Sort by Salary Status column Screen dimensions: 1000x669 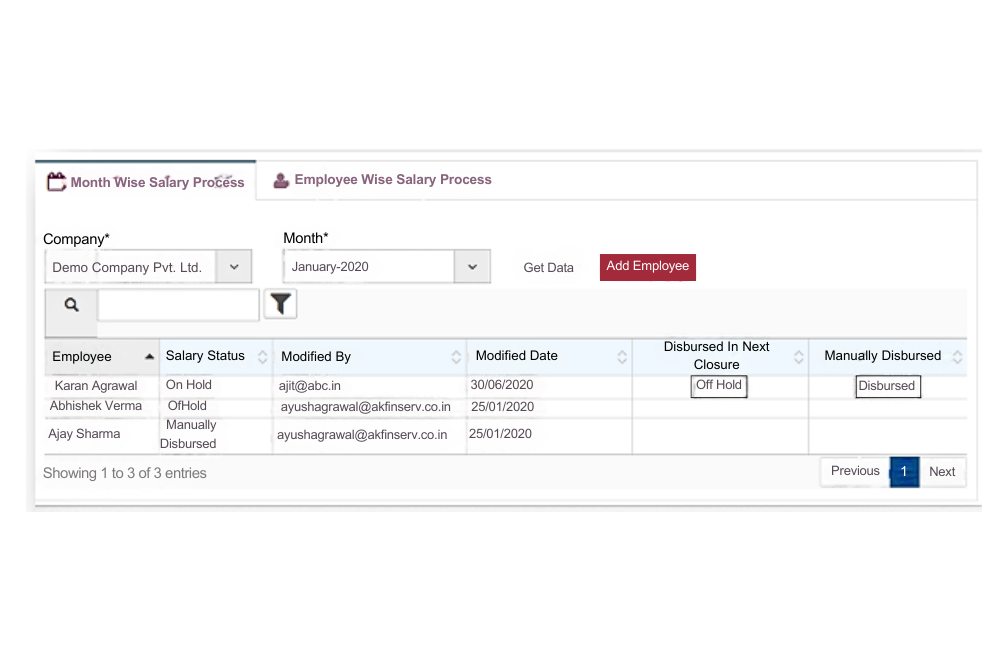(262, 357)
